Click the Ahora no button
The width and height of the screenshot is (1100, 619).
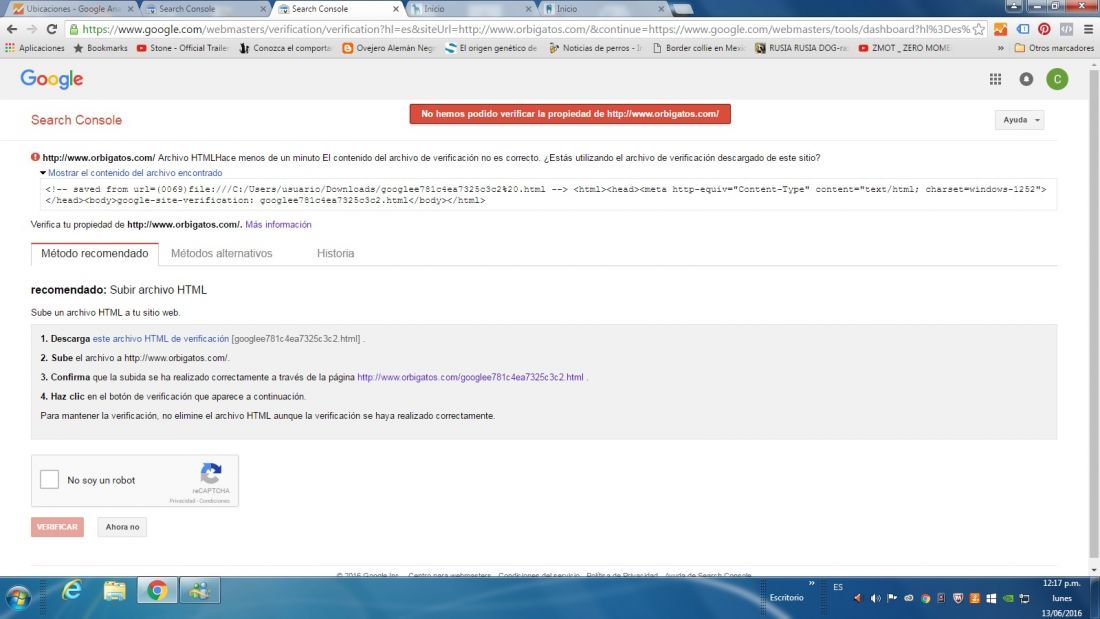pyautogui.click(x=122, y=526)
